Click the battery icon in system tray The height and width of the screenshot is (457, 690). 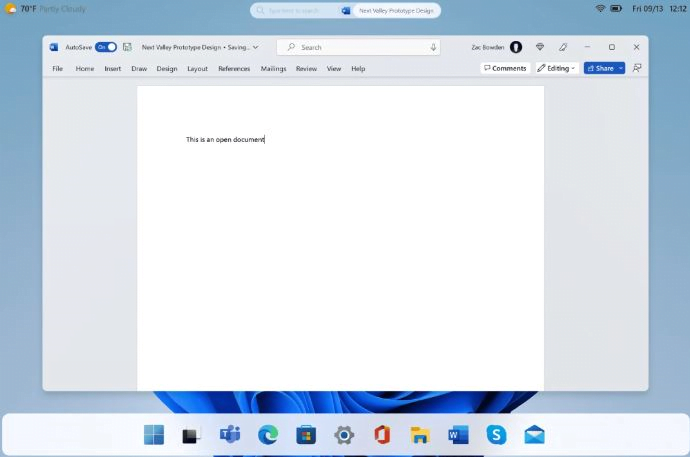616,8
